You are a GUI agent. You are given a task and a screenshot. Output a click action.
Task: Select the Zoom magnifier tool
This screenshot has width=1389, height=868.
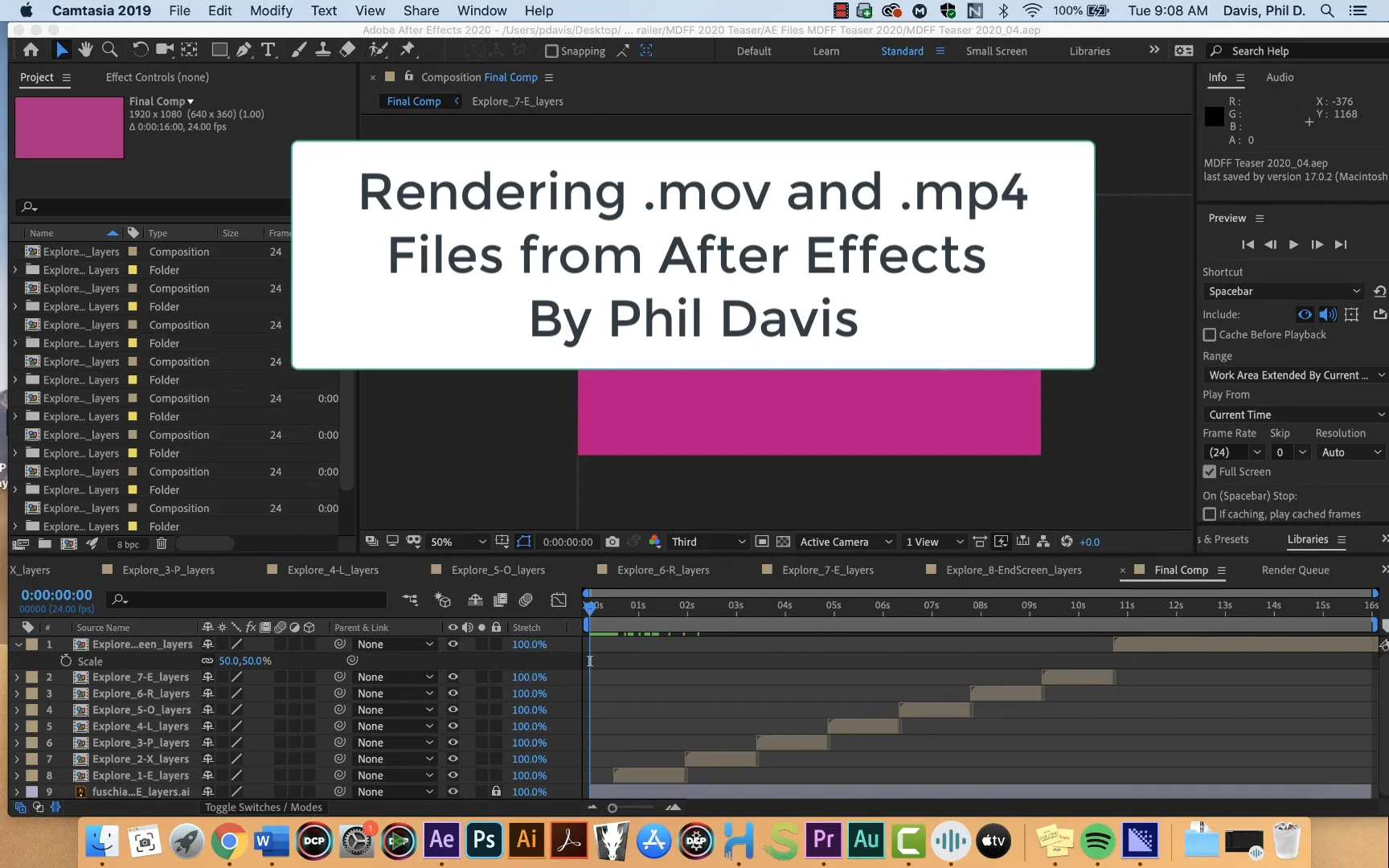110,50
